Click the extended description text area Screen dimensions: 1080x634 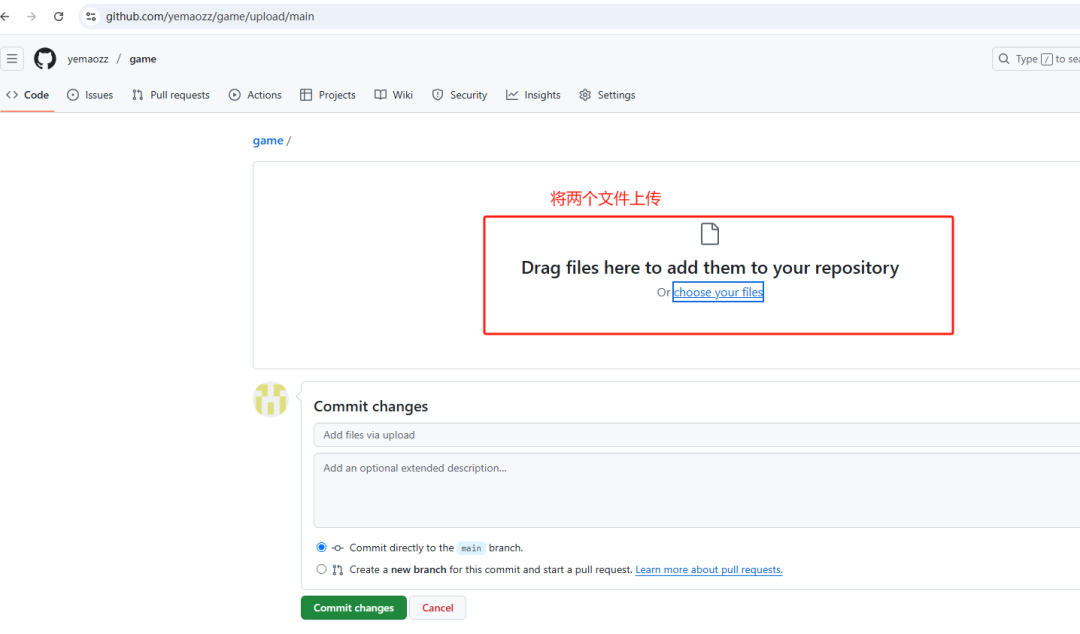tap(696, 490)
